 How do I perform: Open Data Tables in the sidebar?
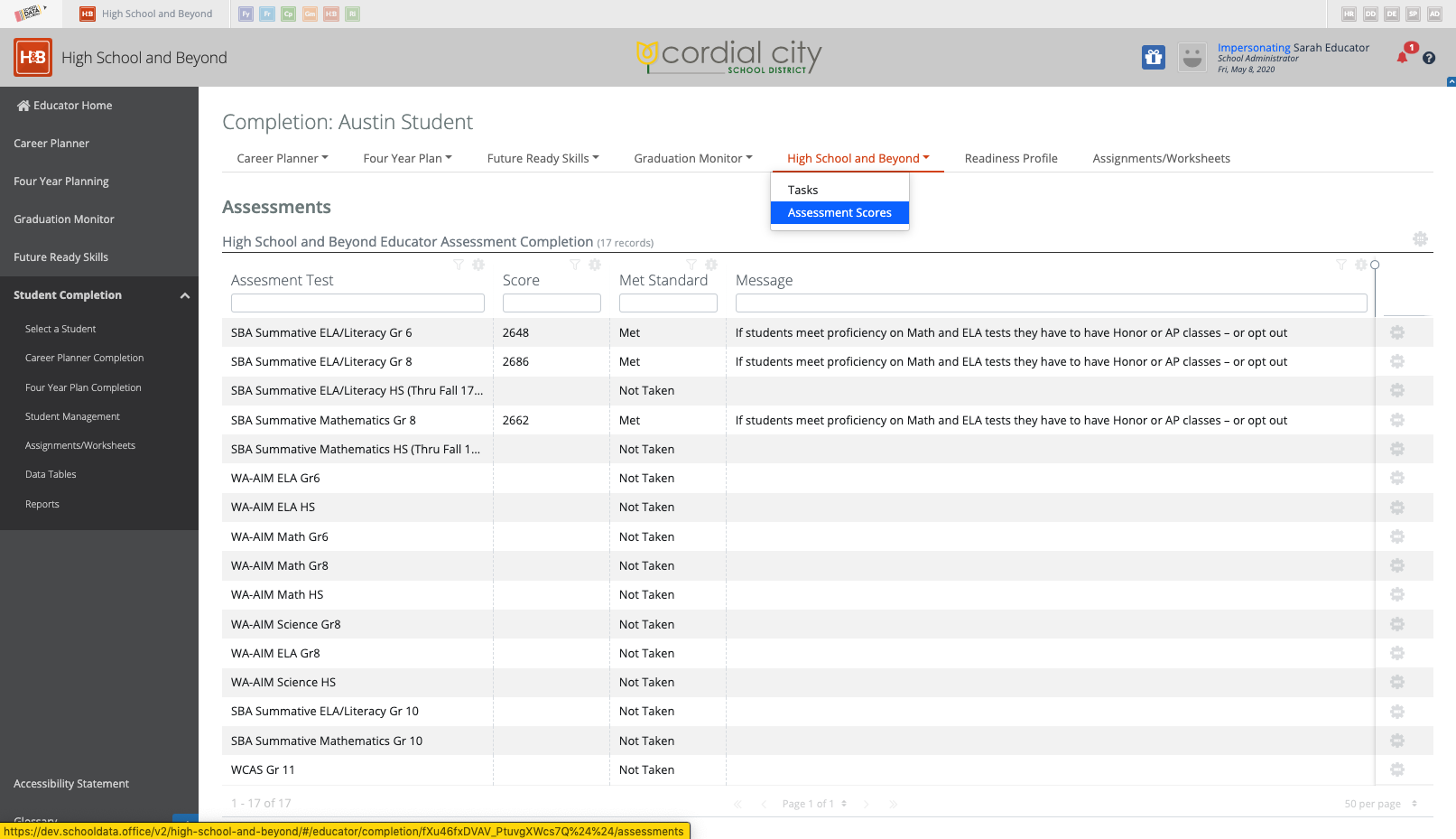point(51,474)
